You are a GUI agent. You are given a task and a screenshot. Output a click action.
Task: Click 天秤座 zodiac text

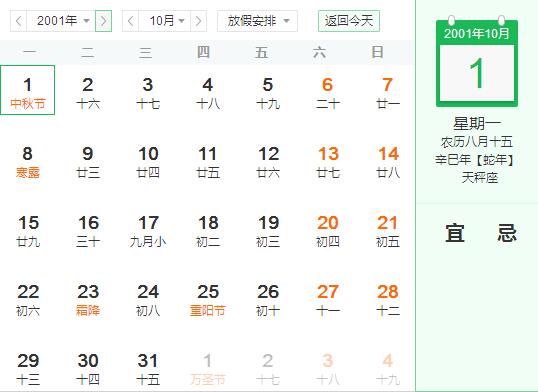(x=479, y=178)
